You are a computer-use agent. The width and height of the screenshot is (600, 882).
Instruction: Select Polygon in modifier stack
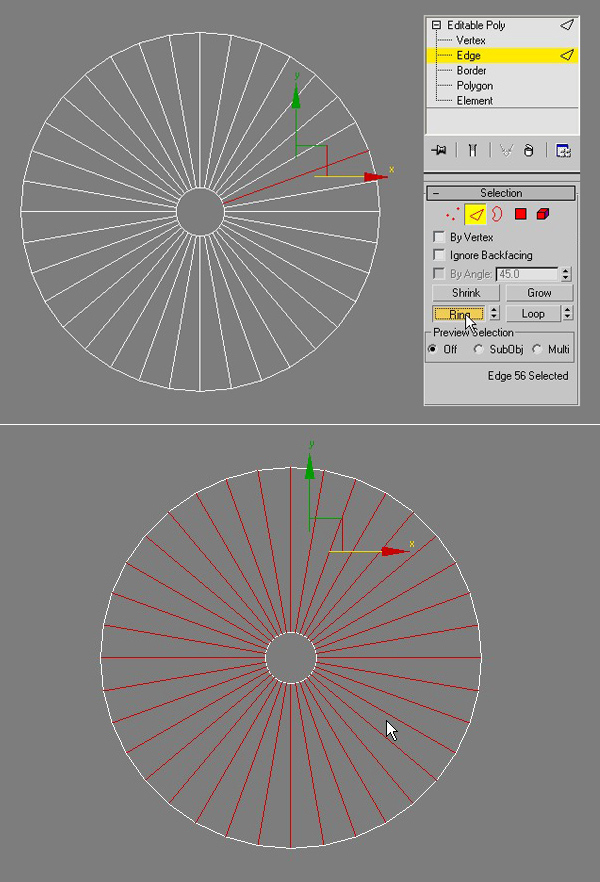click(474, 86)
